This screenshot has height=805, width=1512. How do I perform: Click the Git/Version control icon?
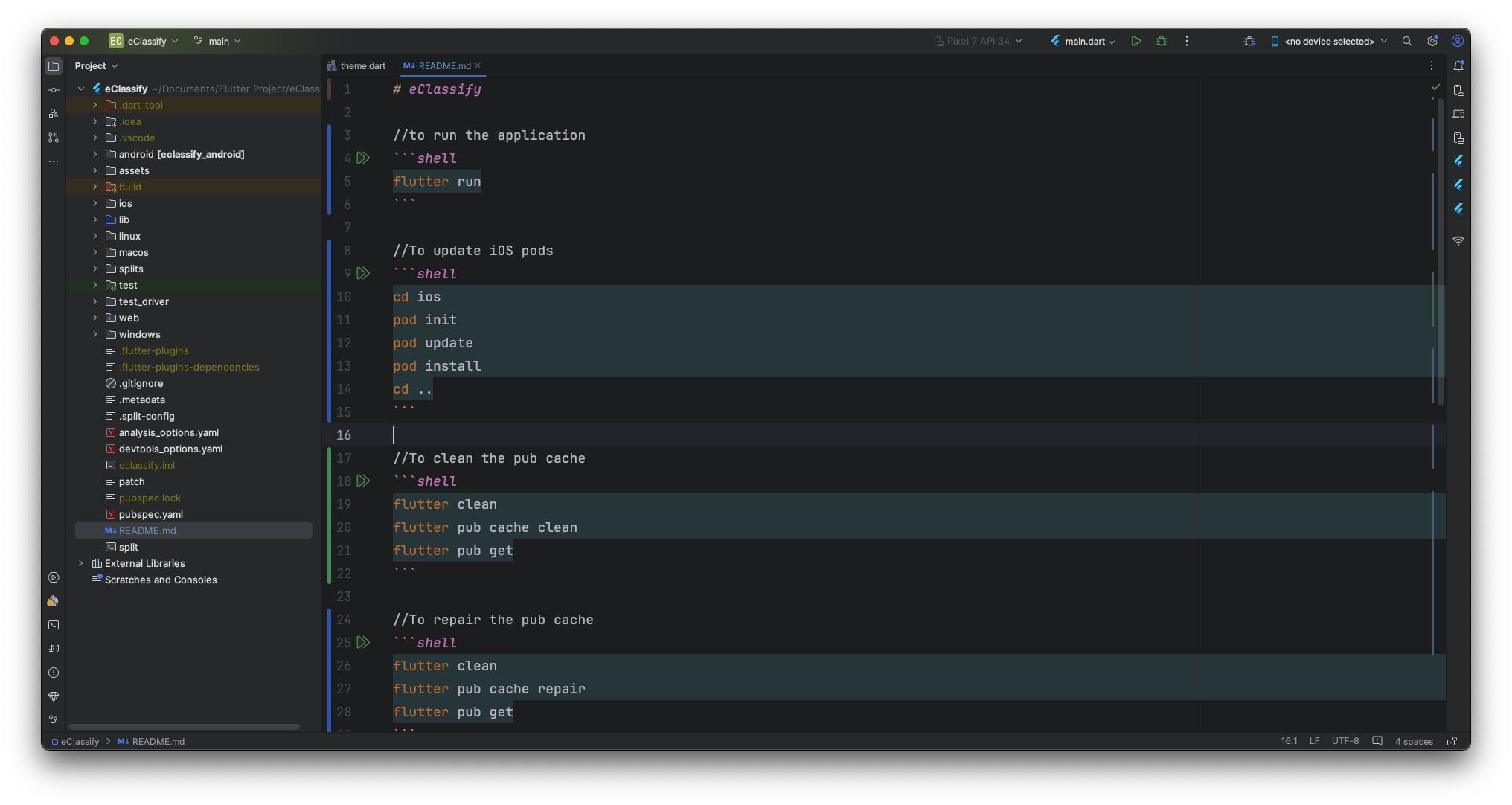click(54, 719)
